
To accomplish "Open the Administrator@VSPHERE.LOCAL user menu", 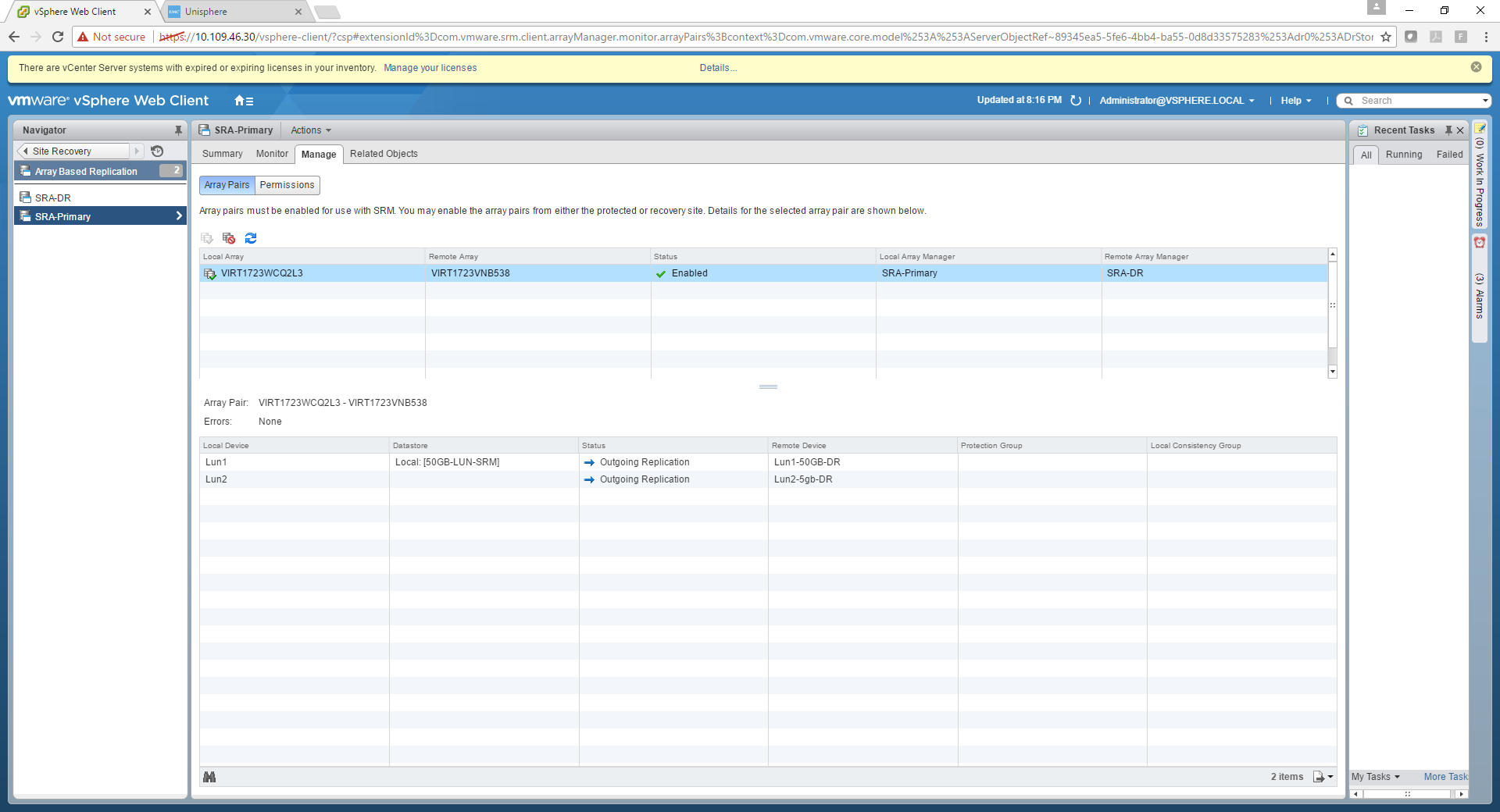I will coord(1177,101).
